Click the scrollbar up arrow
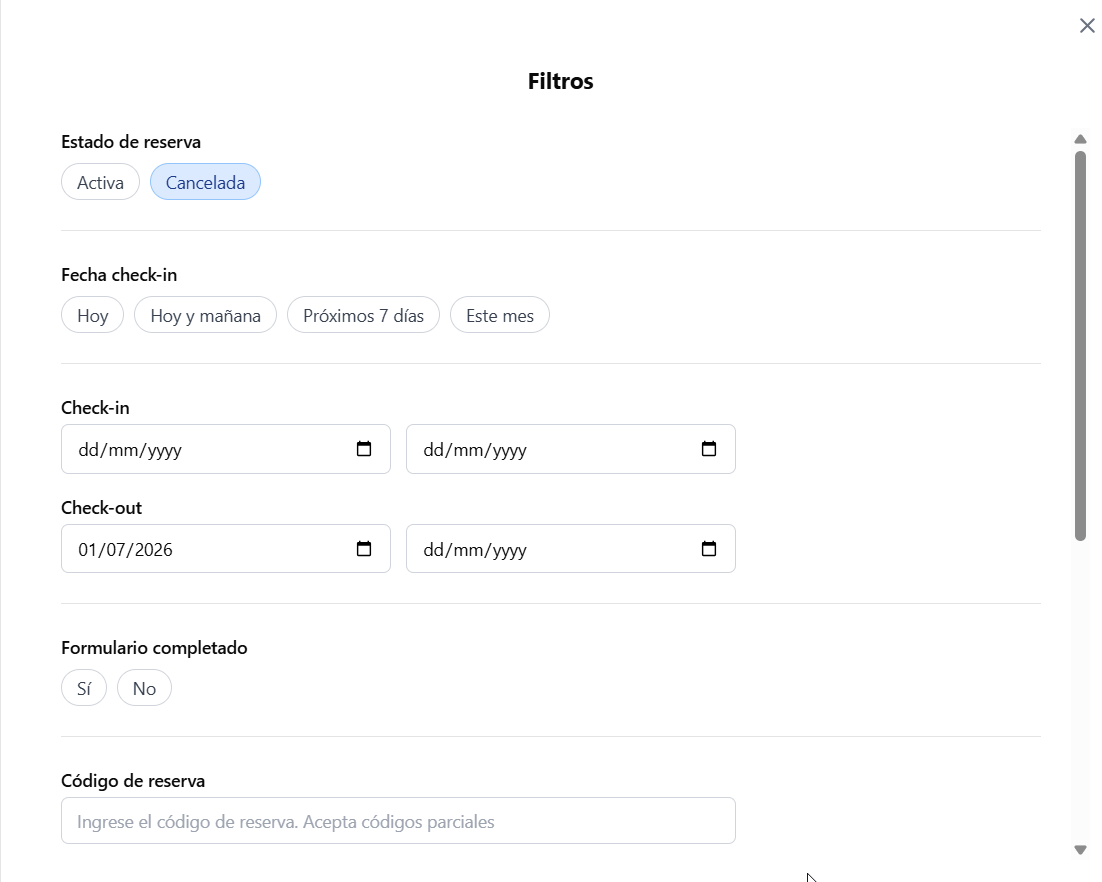The image size is (1102, 882). (x=1080, y=139)
